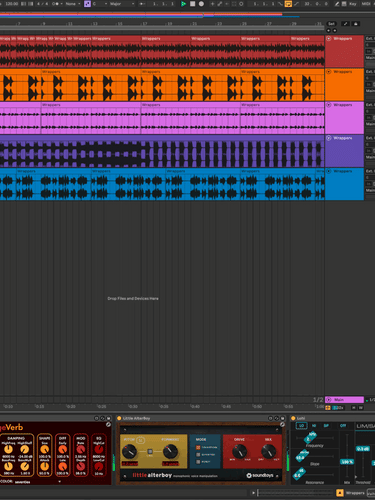Image resolution: width=375 pixels, height=500 pixels.
Task: Click the 4 / 4 time signature field
Action: tap(42, 4)
